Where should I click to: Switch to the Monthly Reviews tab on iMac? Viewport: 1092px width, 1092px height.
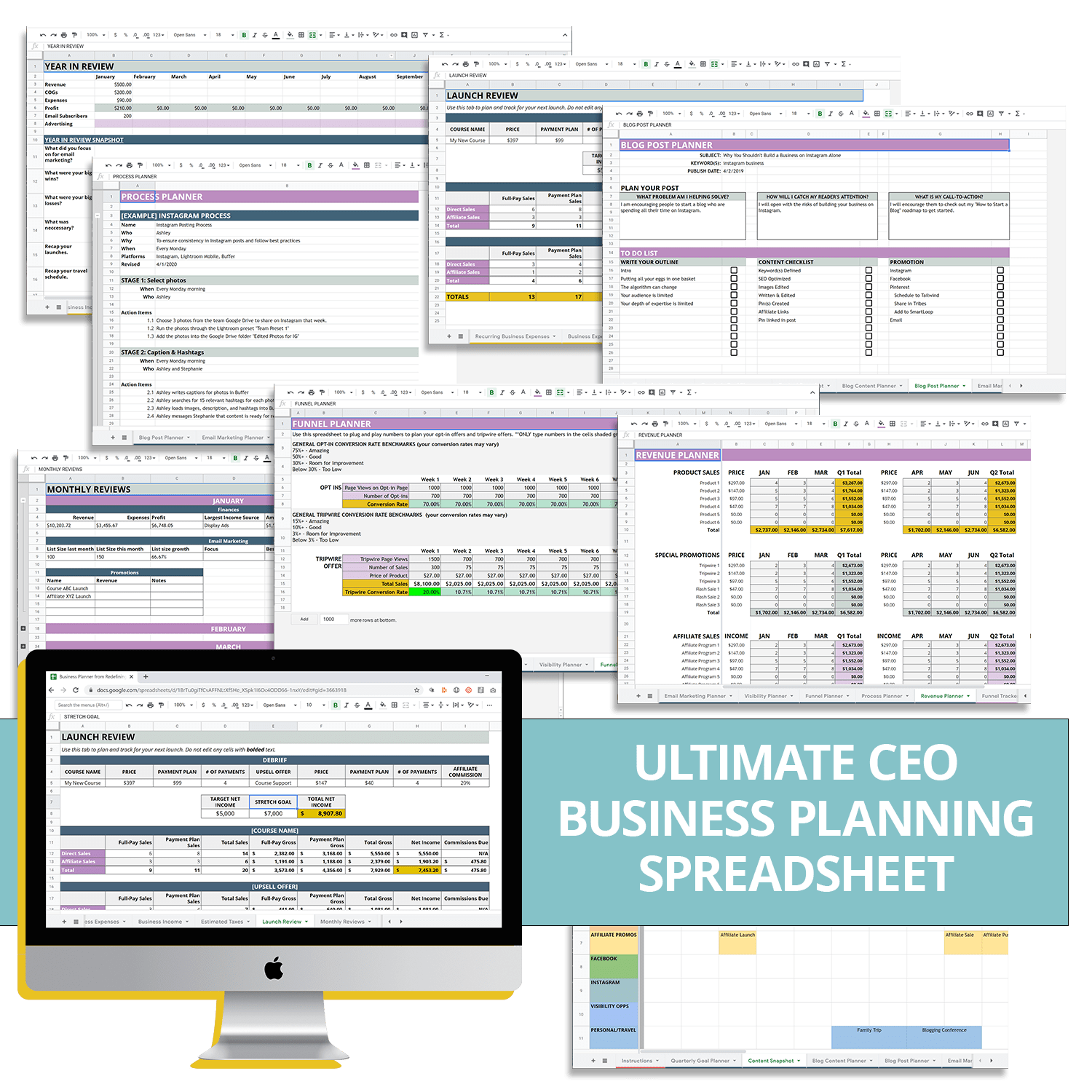[342, 922]
